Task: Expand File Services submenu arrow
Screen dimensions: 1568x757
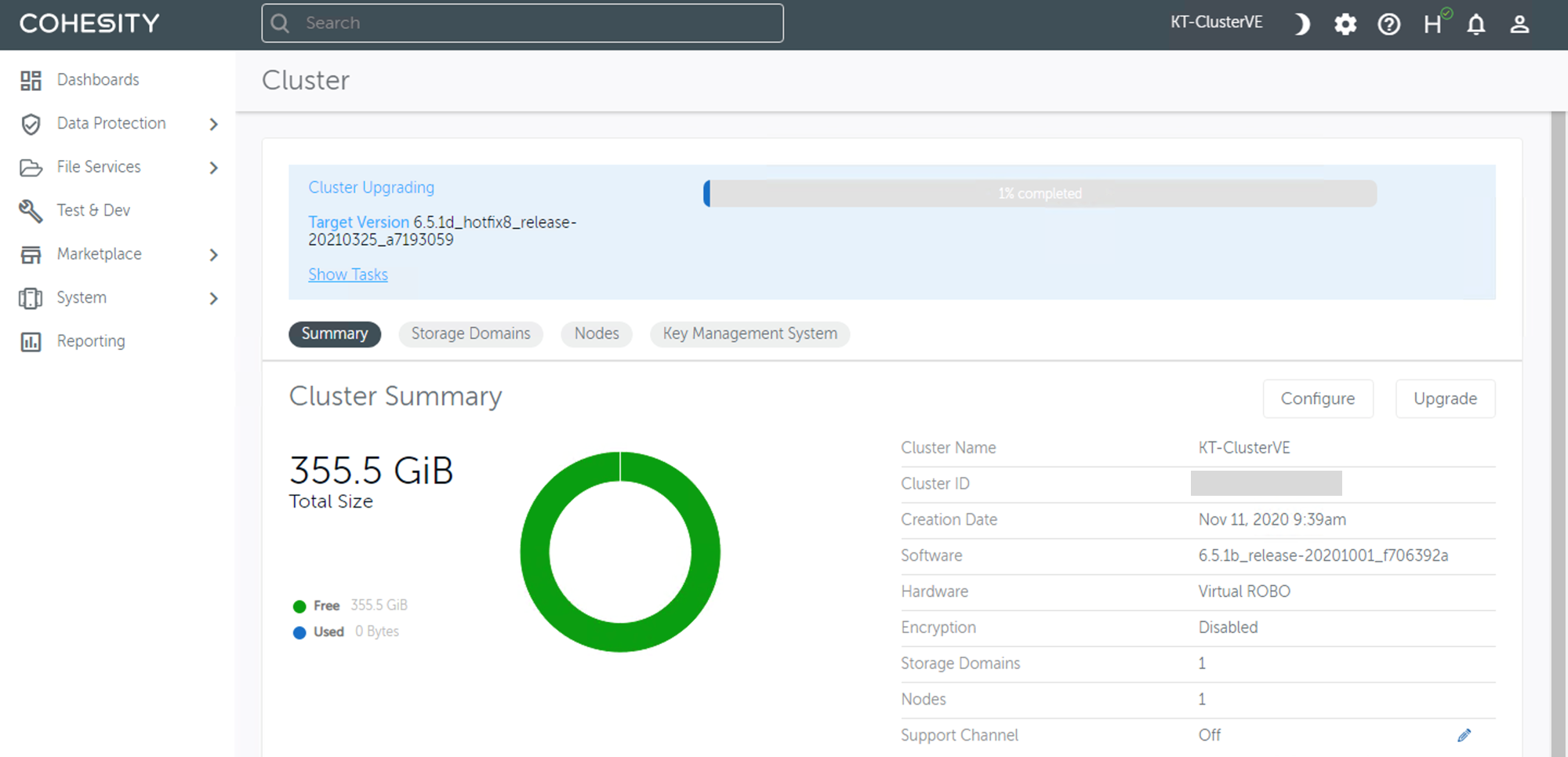Action: tap(213, 167)
